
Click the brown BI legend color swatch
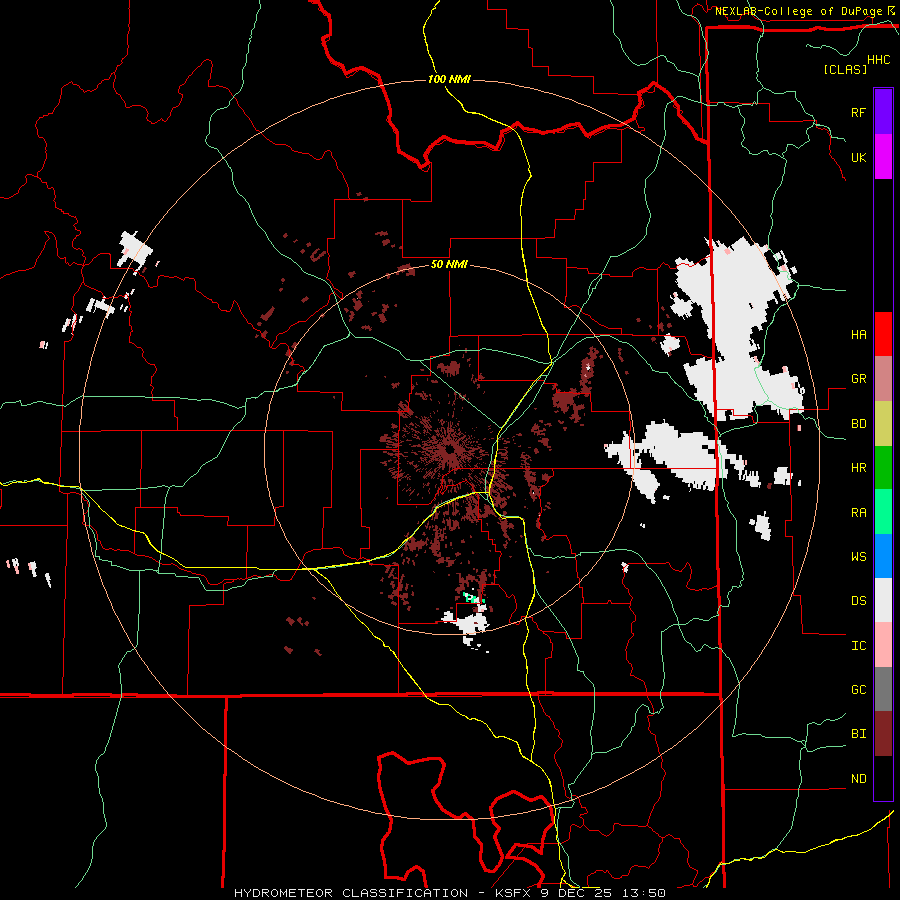883,734
